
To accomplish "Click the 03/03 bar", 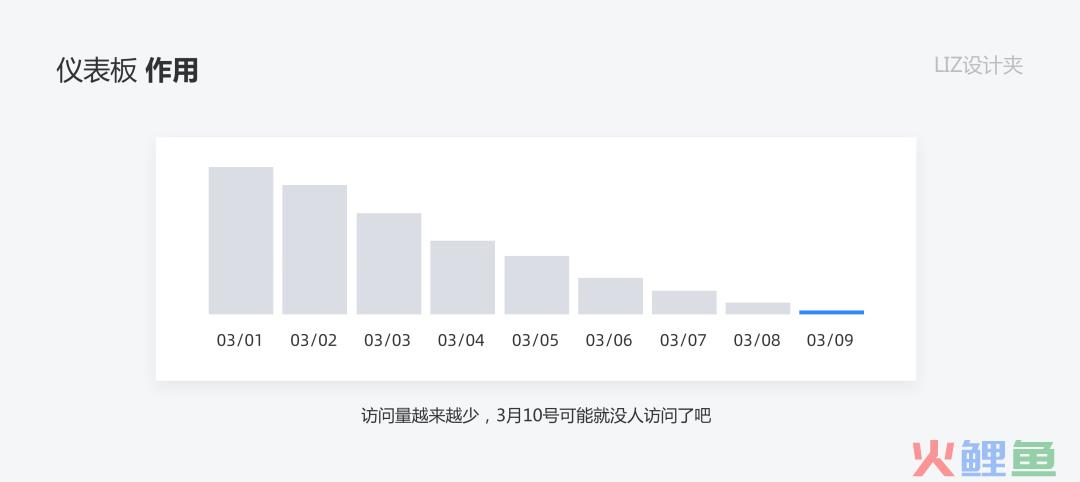I will coord(388,264).
